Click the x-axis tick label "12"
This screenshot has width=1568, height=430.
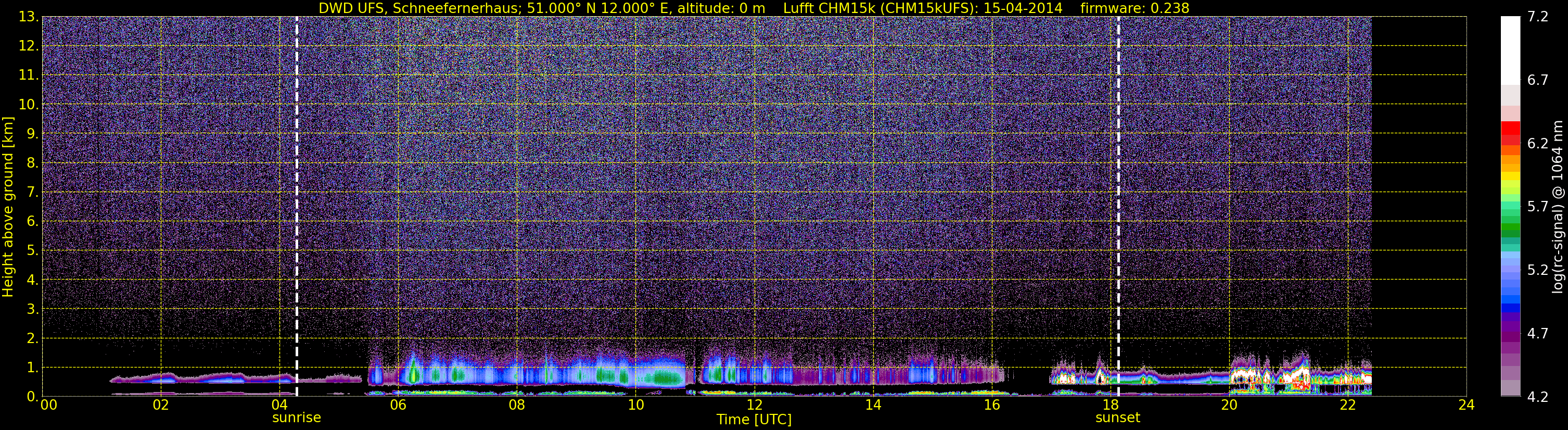(754, 405)
